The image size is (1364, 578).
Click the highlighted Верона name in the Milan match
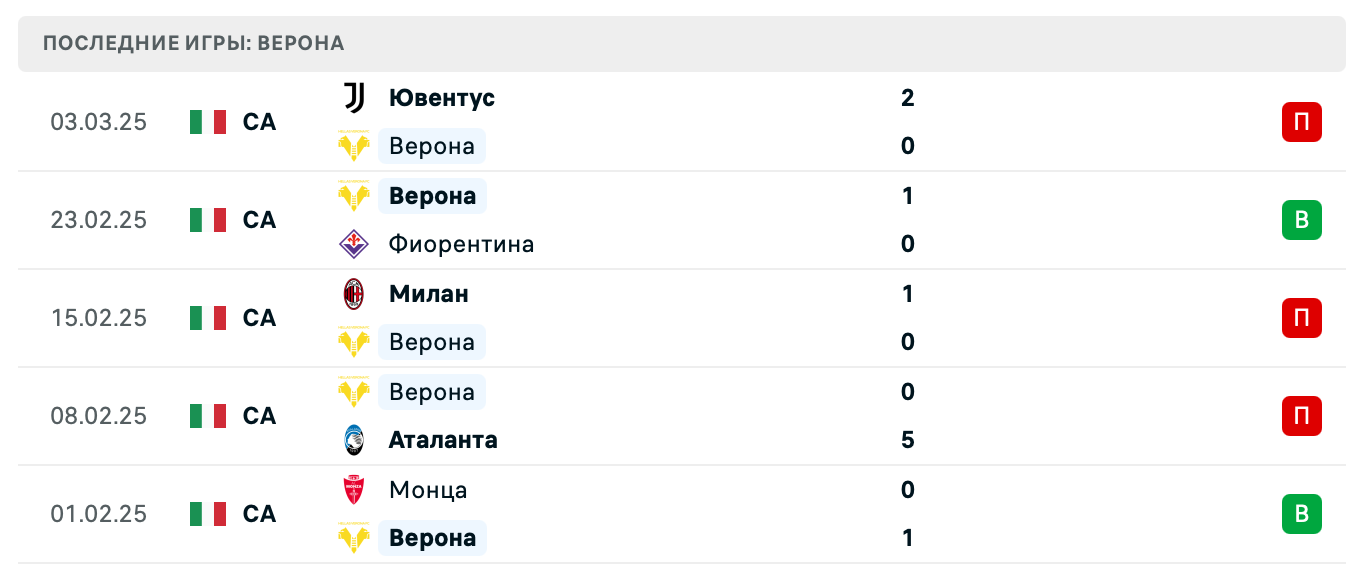tap(431, 342)
